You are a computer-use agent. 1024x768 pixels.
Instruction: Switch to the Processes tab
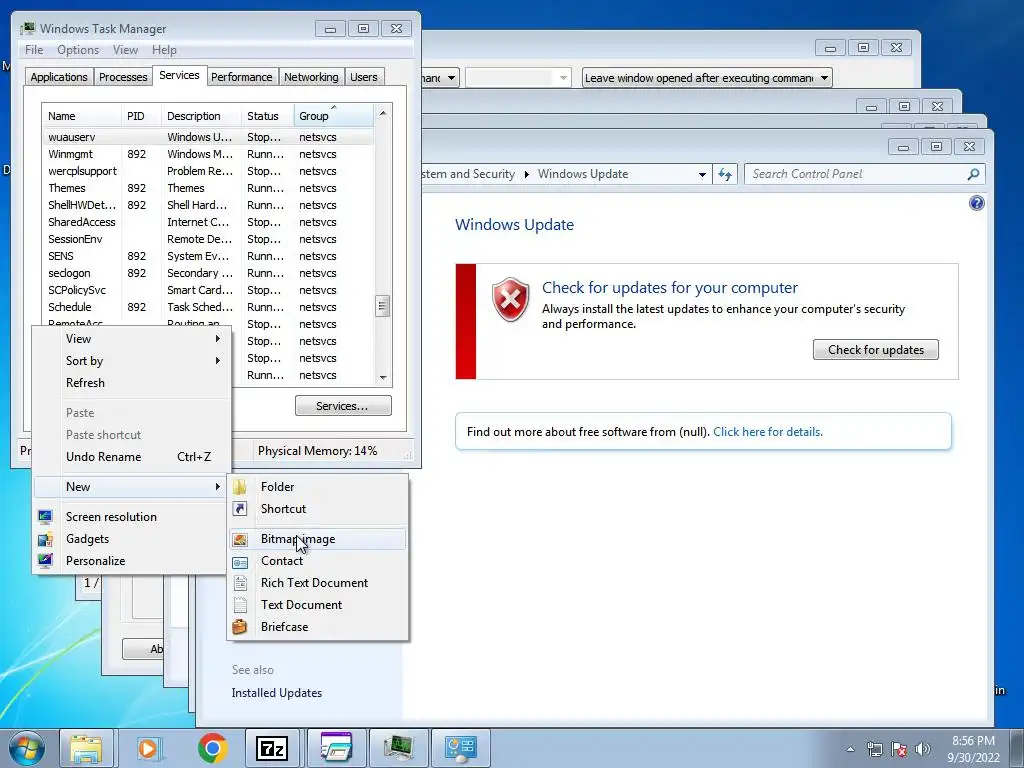[x=123, y=77]
